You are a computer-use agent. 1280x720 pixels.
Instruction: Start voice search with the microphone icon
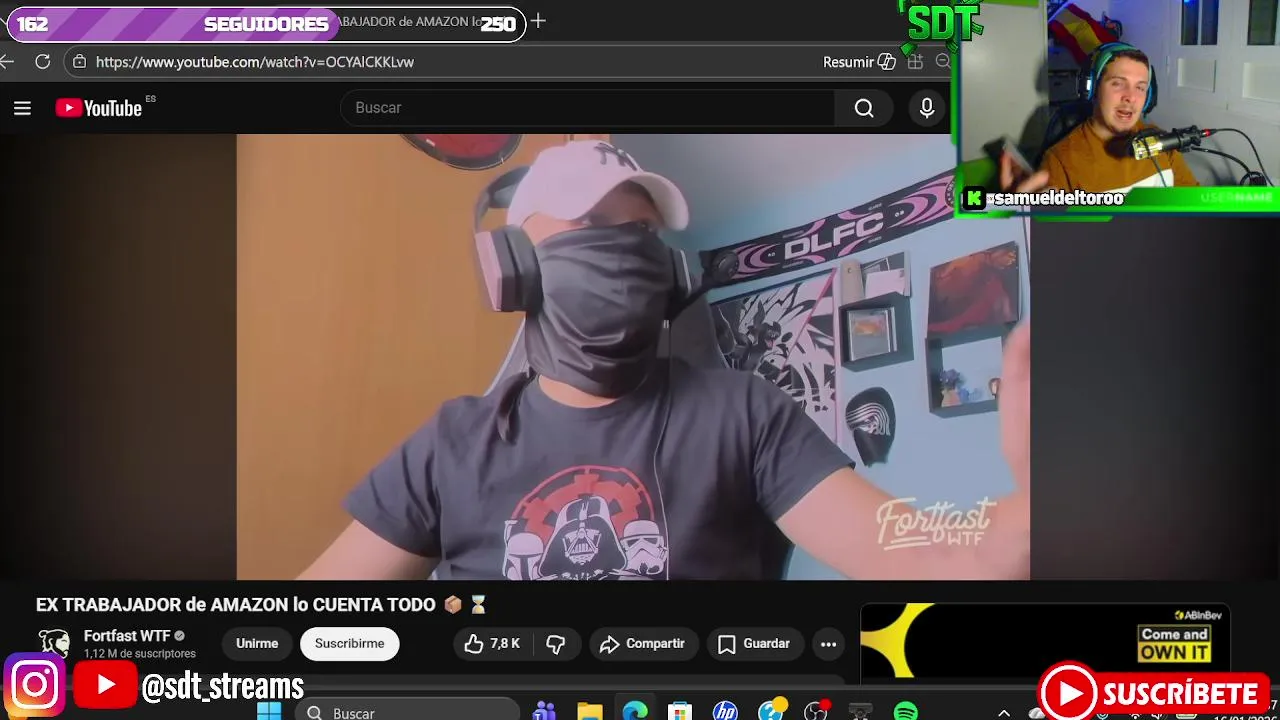(x=927, y=108)
